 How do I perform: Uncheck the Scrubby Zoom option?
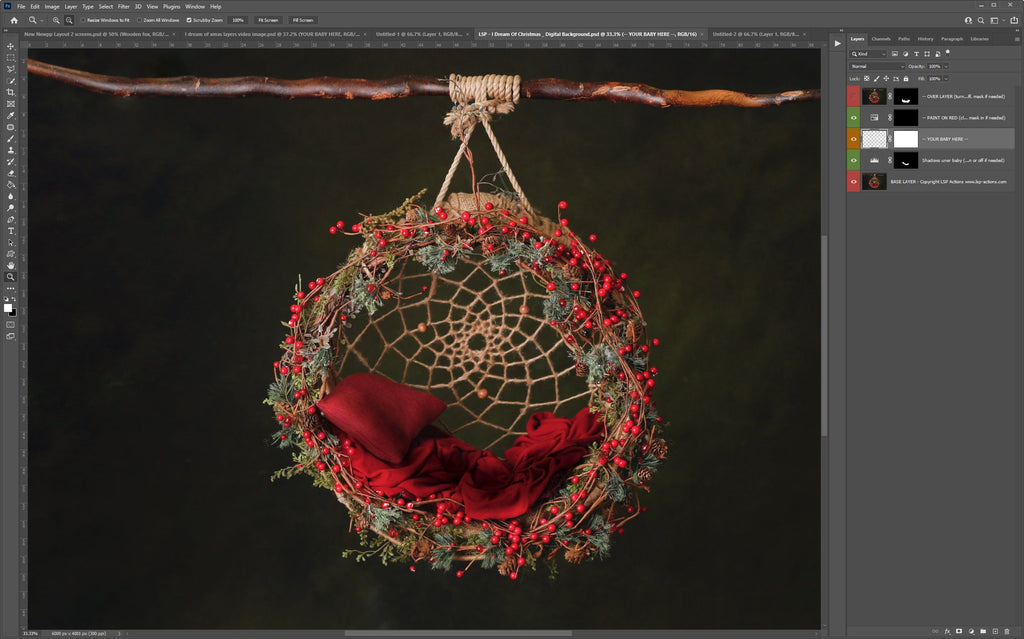coord(189,20)
